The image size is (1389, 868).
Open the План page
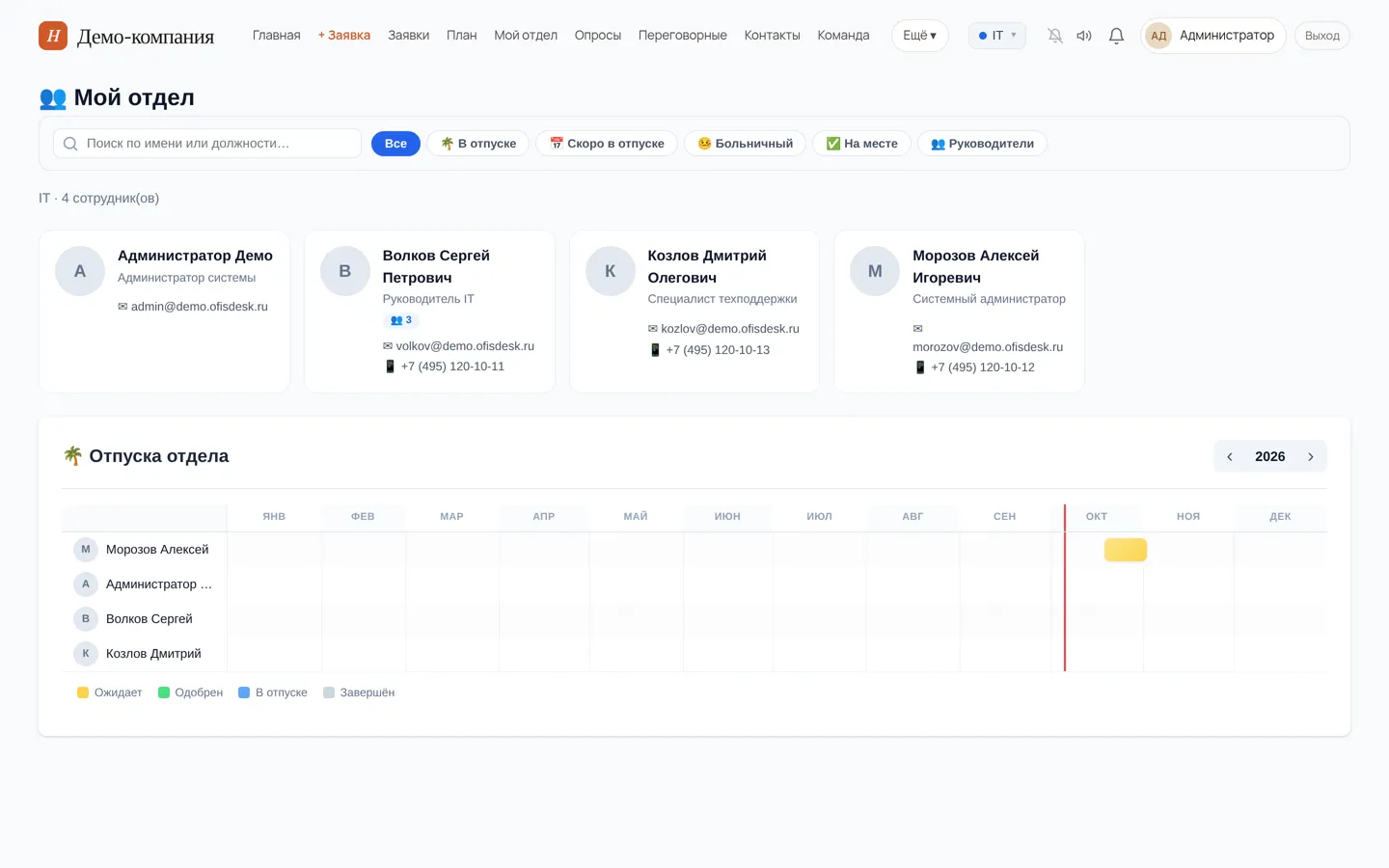[x=462, y=36]
